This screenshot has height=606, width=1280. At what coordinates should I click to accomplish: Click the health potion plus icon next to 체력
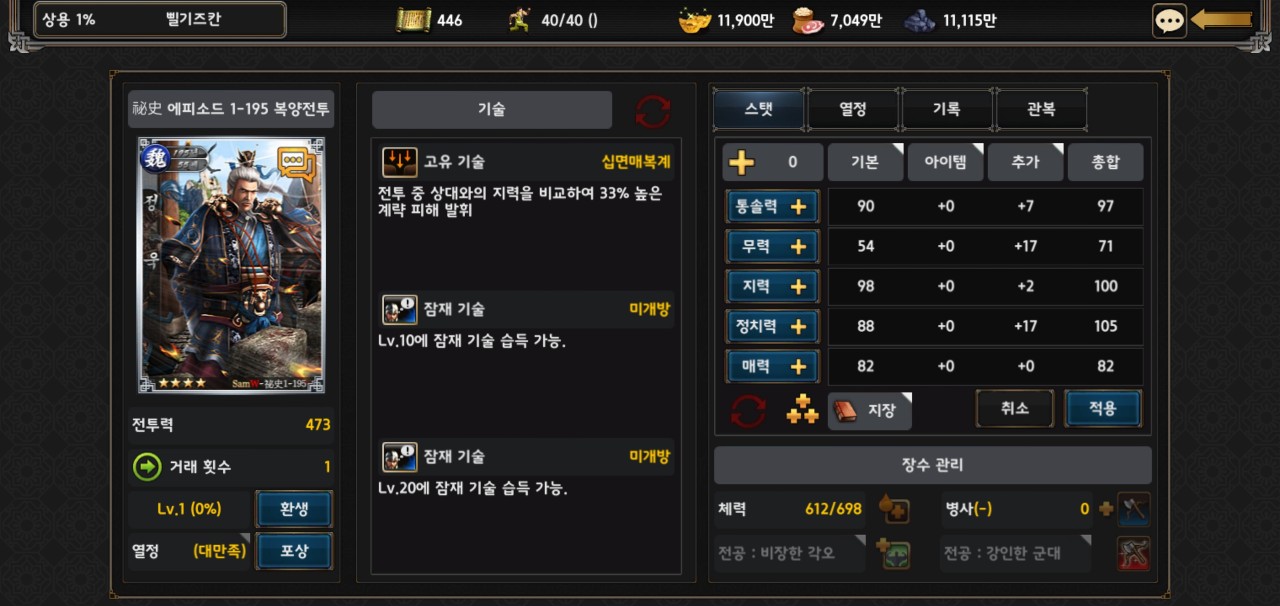[x=894, y=509]
